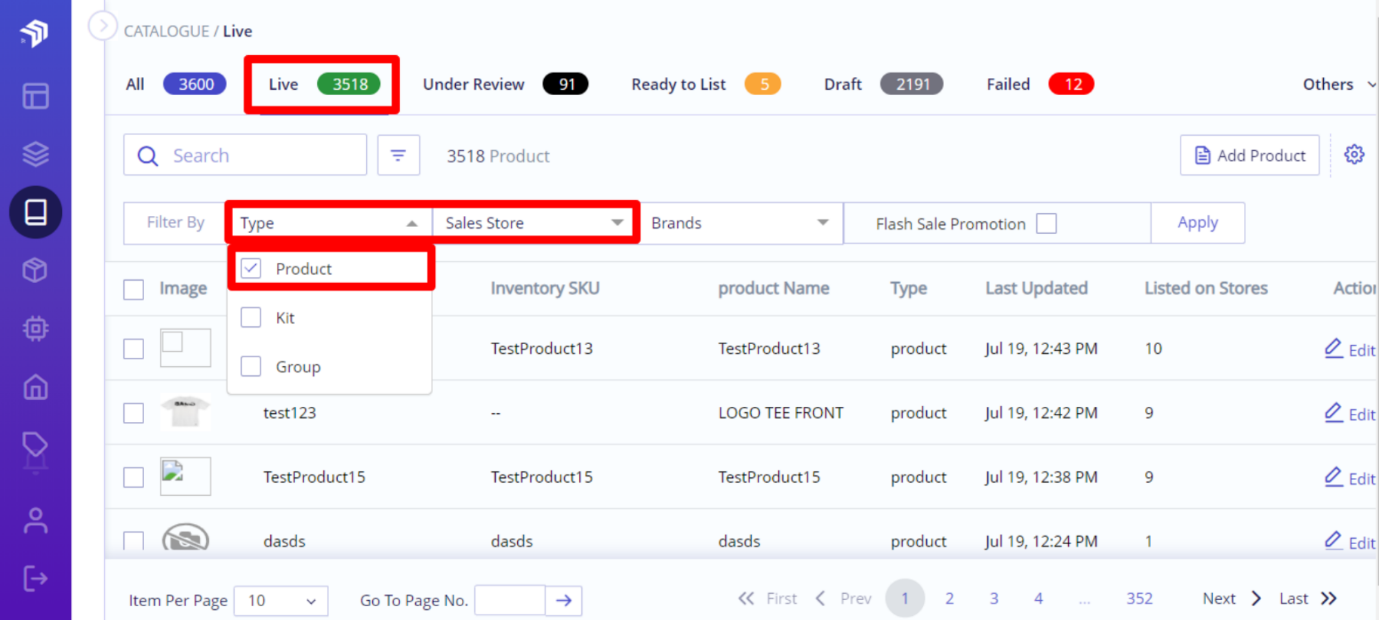This screenshot has height=620, width=1379.
Task: Expand the Others tab dropdown
Action: (x=1339, y=85)
